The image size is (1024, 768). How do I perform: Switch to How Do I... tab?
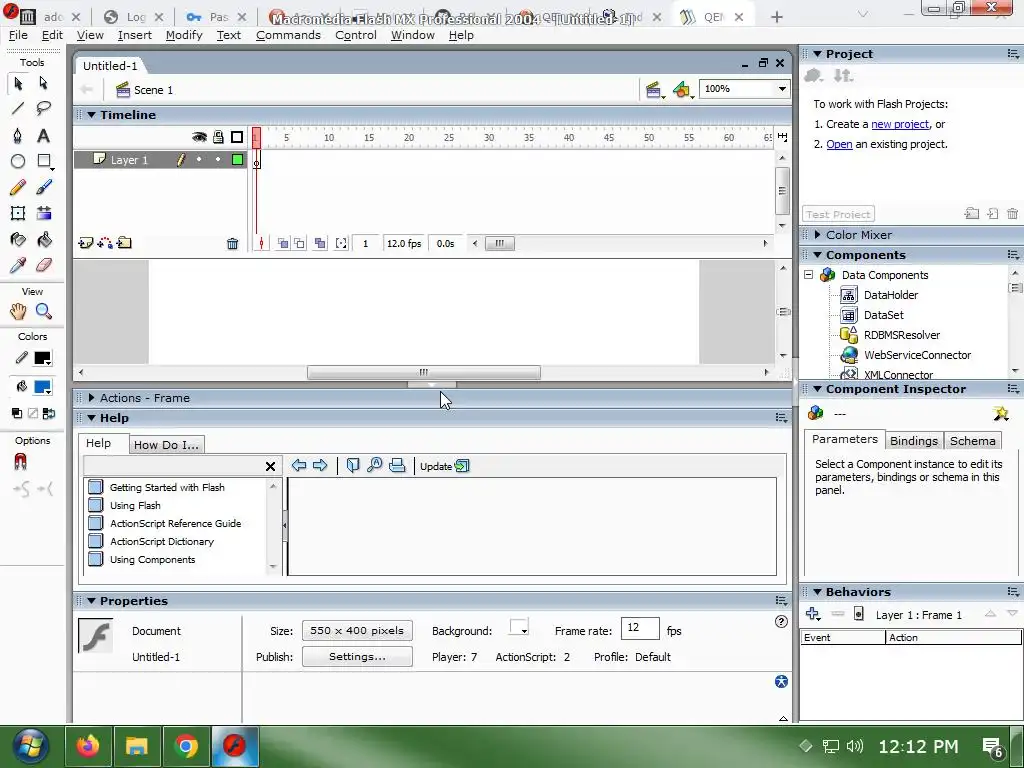pos(166,445)
